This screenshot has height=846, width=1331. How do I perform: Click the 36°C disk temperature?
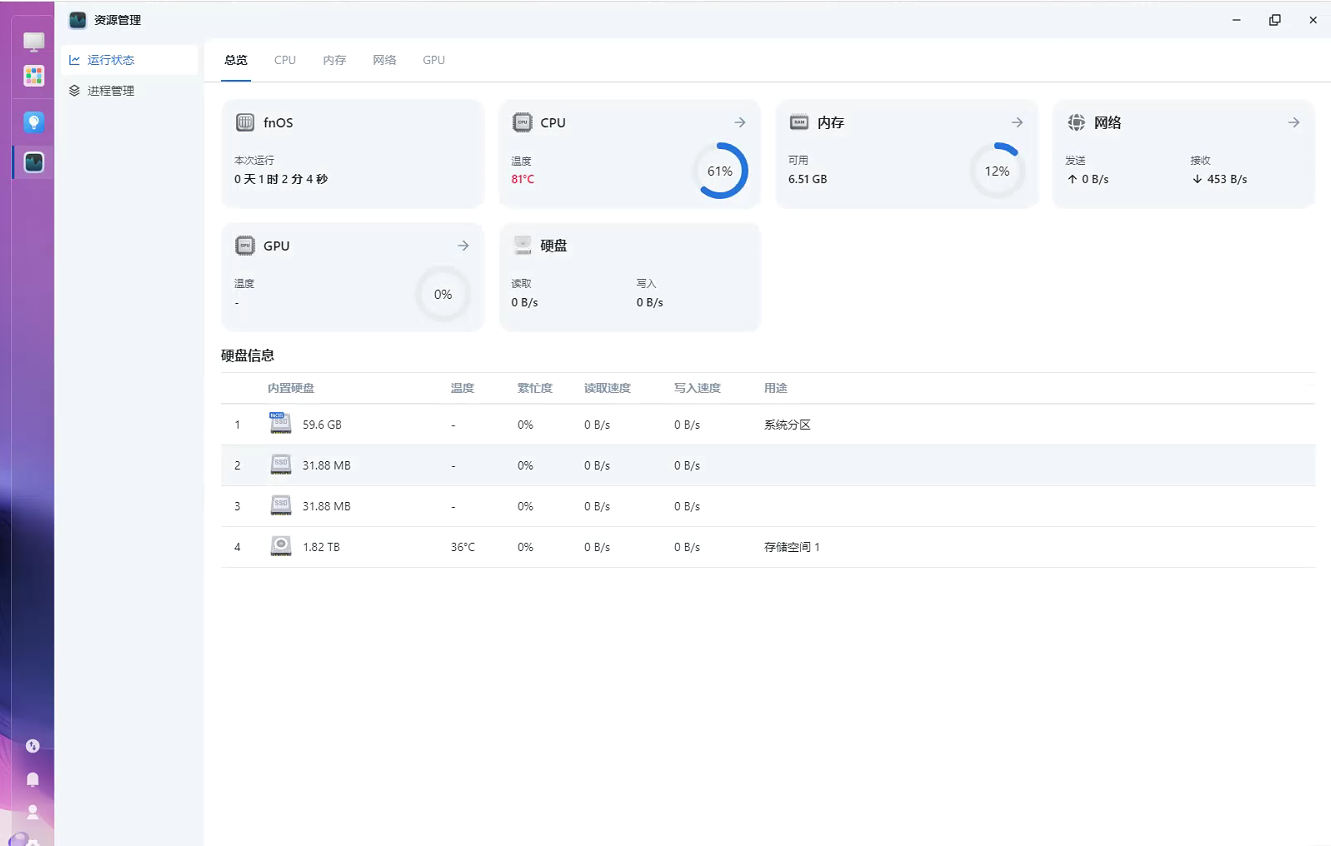pyautogui.click(x=463, y=548)
